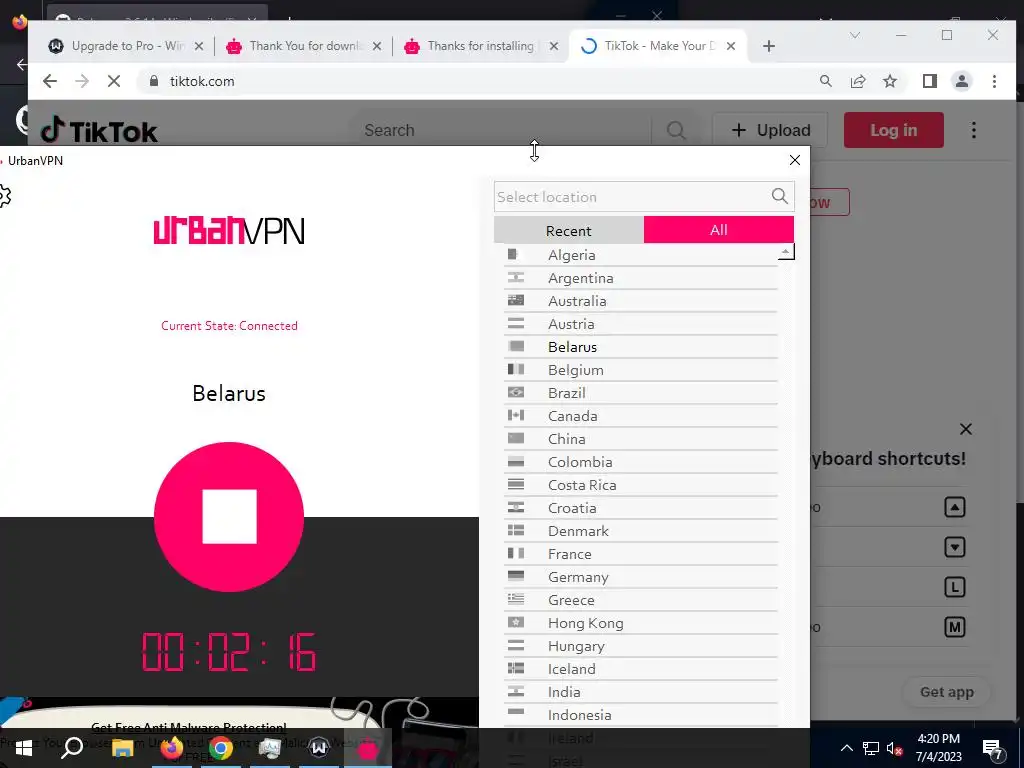The width and height of the screenshot is (1024, 768).
Task: Select Croatia from the country list
Action: [x=641, y=508]
